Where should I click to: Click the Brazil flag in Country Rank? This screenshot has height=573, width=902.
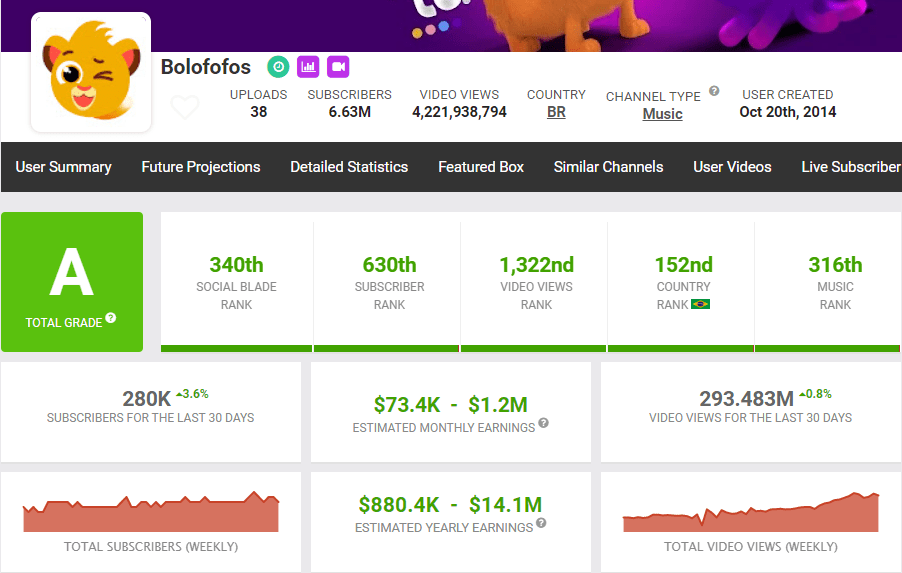tap(700, 304)
